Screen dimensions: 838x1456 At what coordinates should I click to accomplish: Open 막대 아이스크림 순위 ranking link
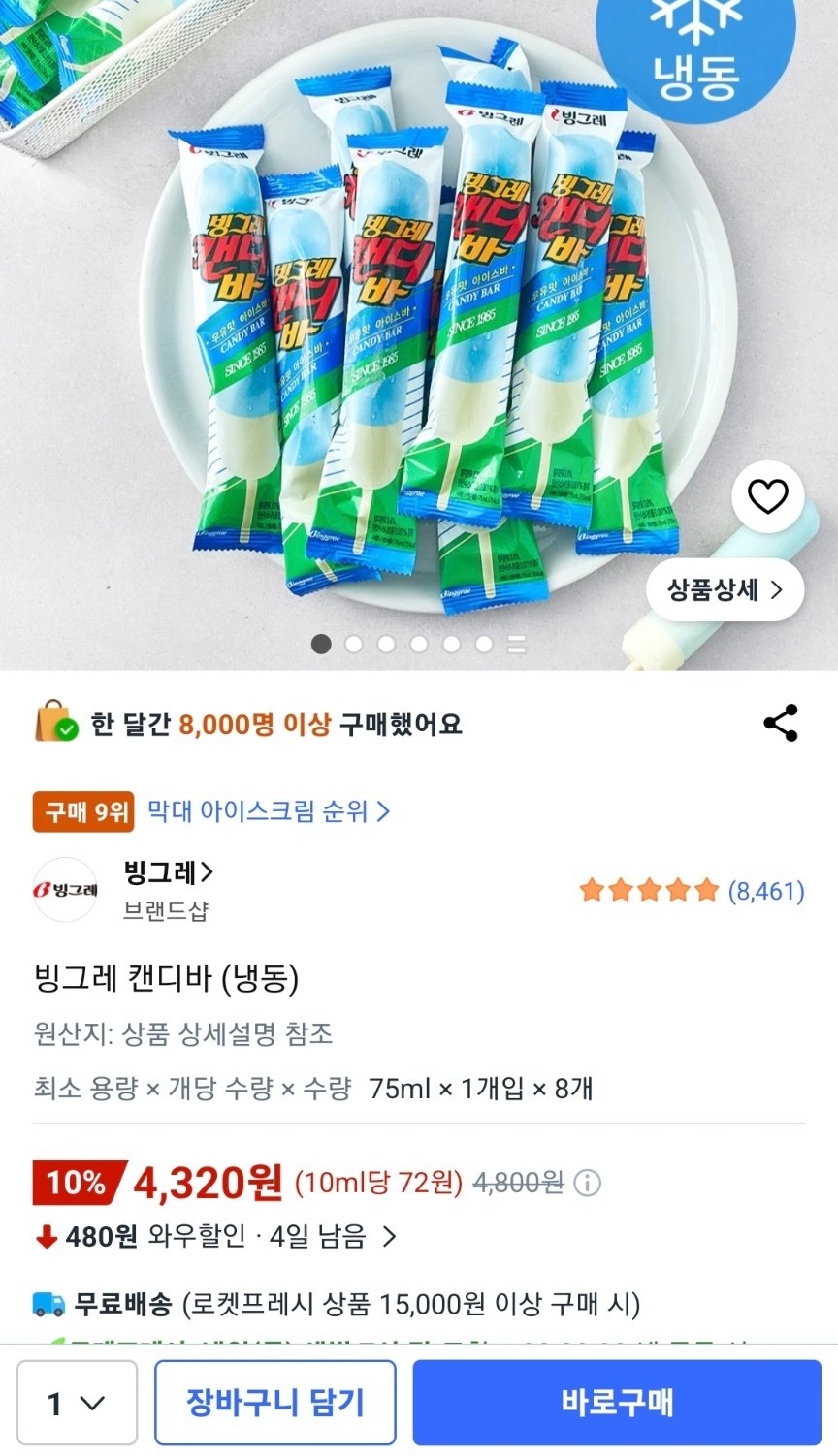269,811
